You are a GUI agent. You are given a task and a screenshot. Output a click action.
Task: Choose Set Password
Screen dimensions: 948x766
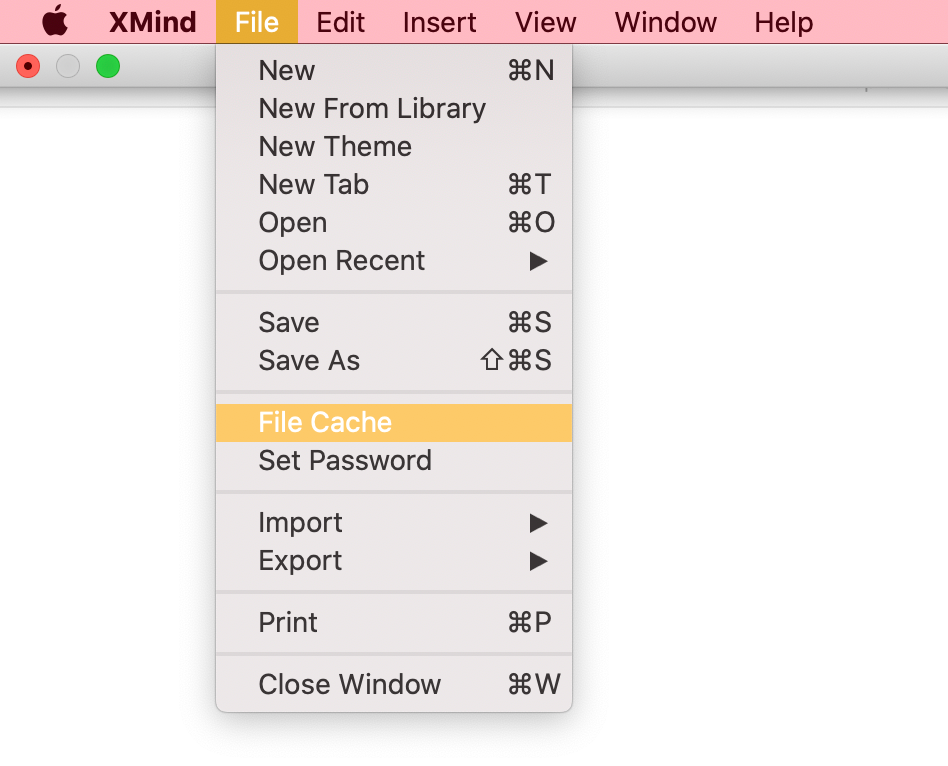pyautogui.click(x=394, y=461)
